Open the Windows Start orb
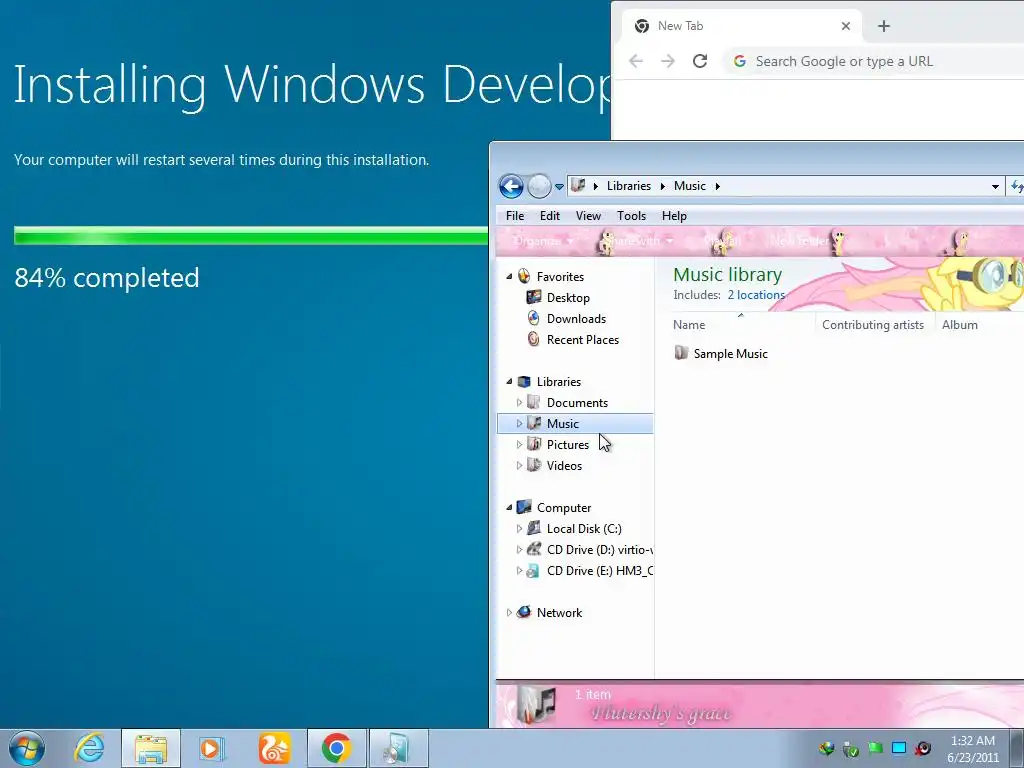1024x768 pixels. point(26,748)
